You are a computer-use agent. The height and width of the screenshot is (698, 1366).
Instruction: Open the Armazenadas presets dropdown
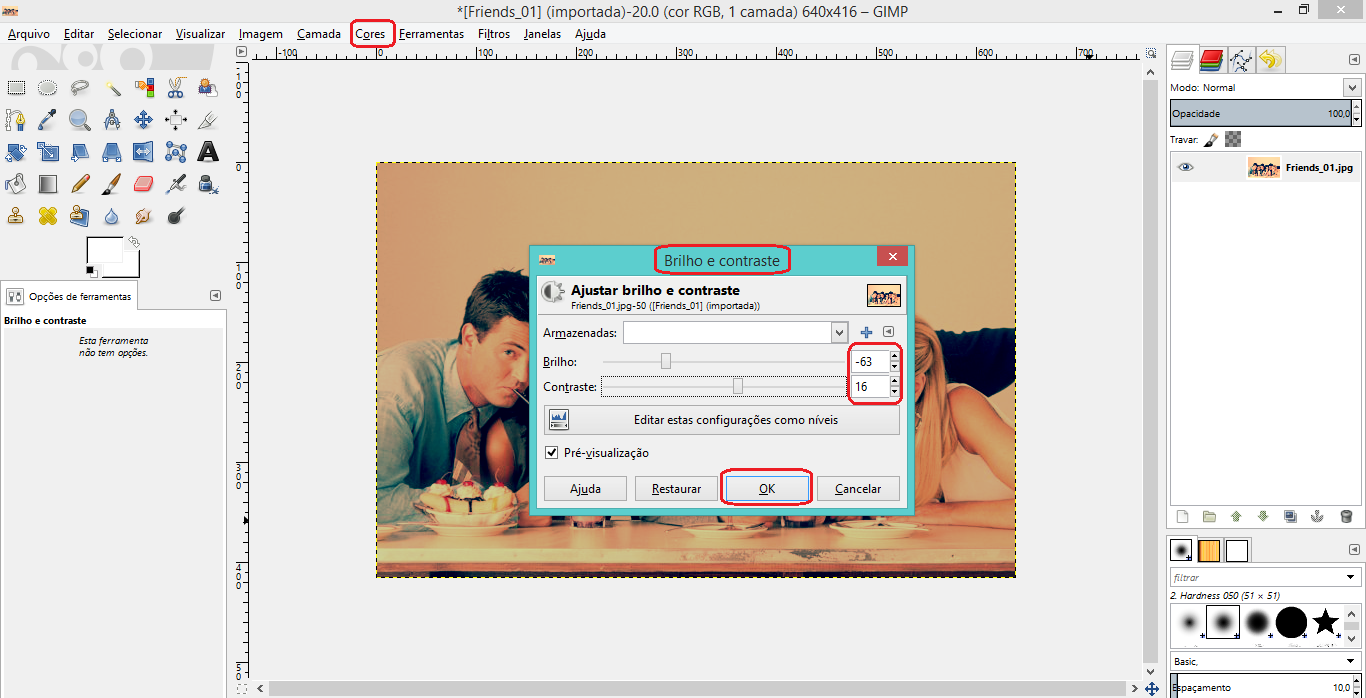coord(839,332)
